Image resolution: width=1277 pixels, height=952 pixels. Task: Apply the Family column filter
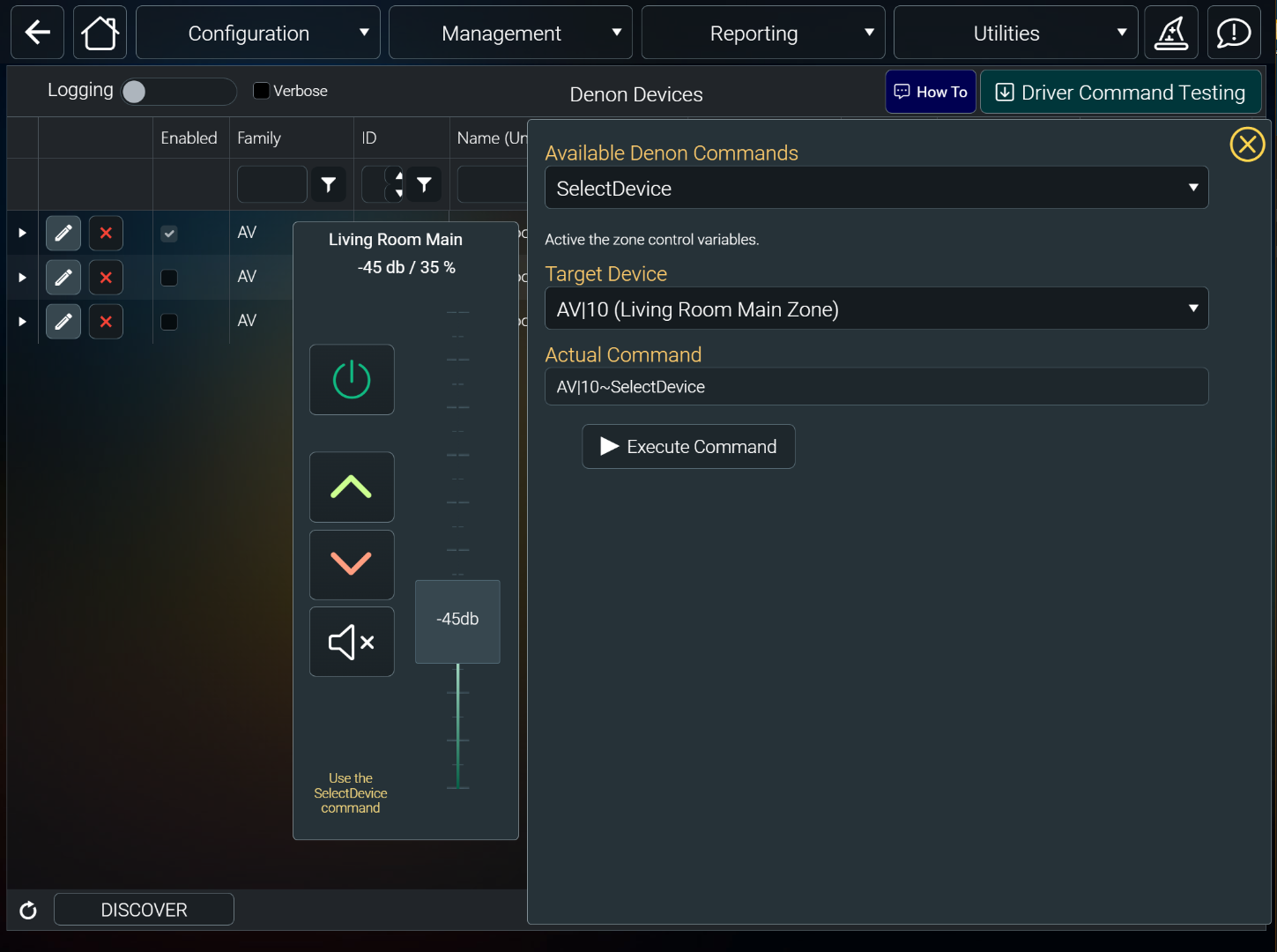pos(329,184)
